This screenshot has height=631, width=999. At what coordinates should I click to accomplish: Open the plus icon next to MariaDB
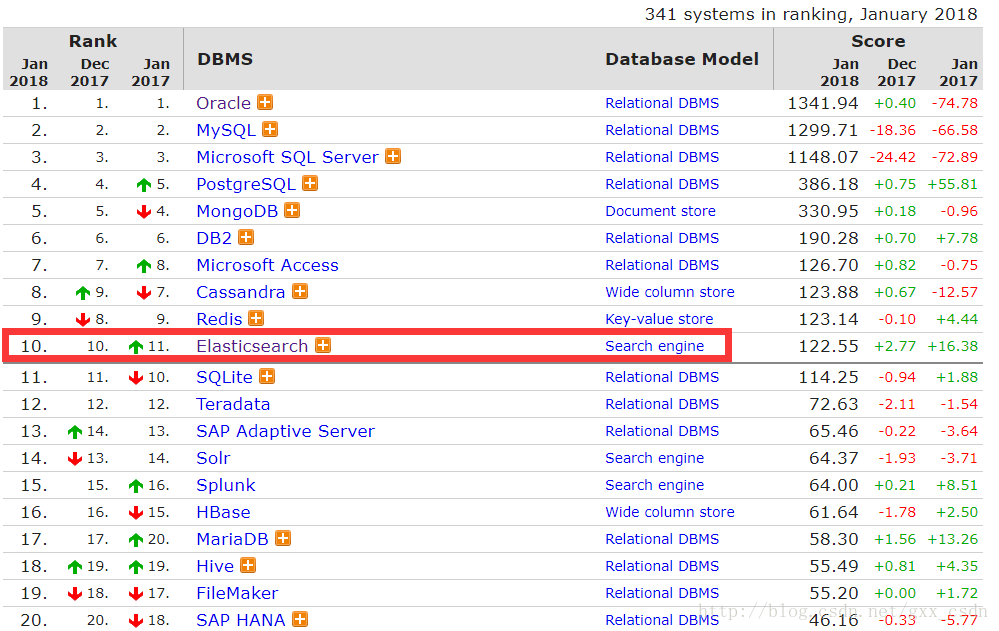tap(283, 538)
